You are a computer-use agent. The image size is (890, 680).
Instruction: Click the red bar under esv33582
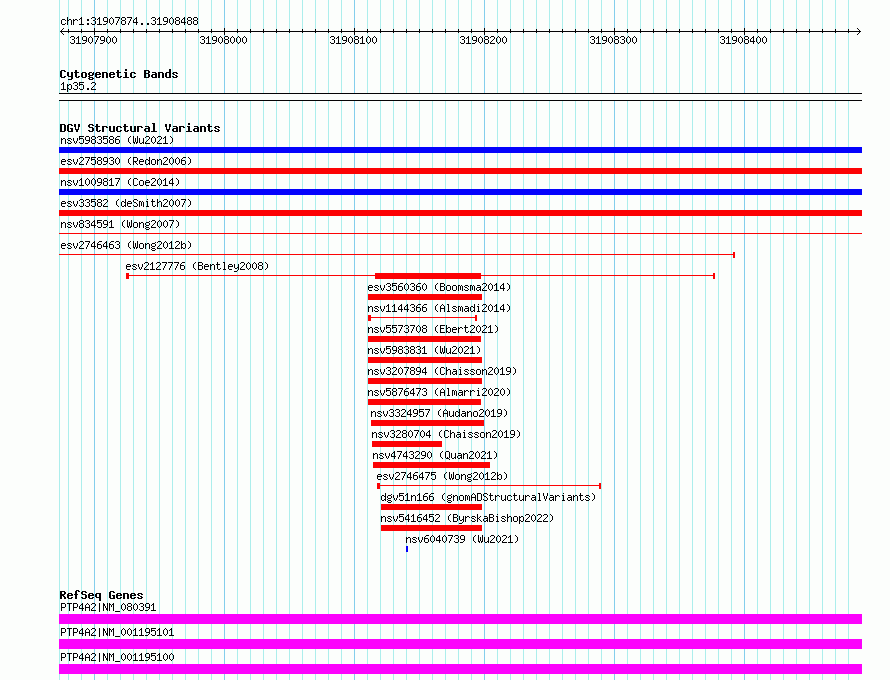[460, 213]
